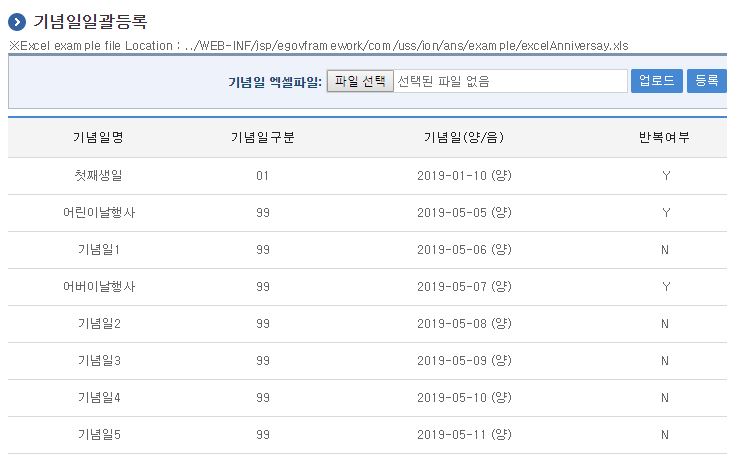Click the 기념일명 column header
737x467 pixels.
pyautogui.click(x=98, y=138)
